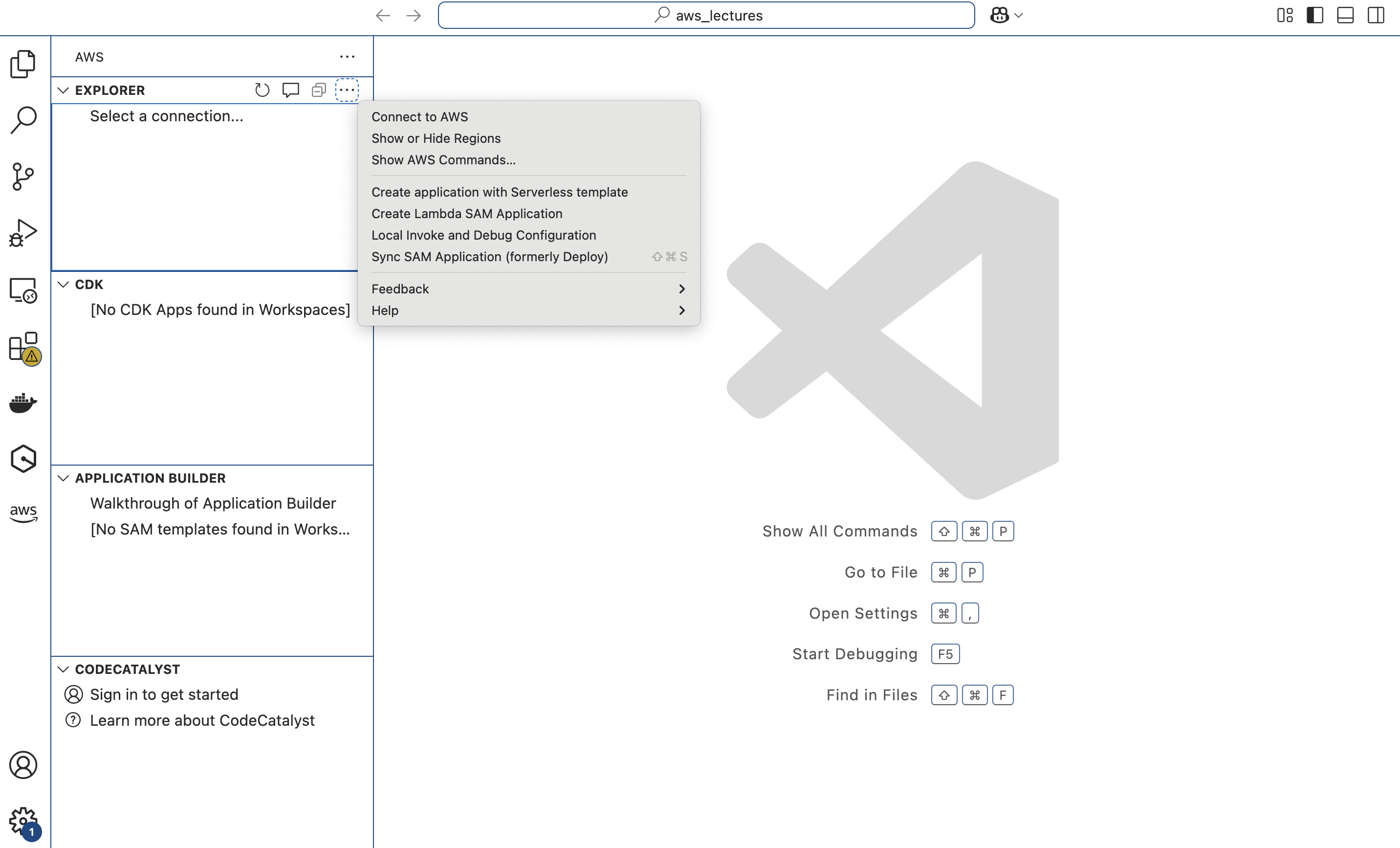The height and width of the screenshot is (848, 1400).
Task: Expand the Feedback submenu
Action: (528, 289)
